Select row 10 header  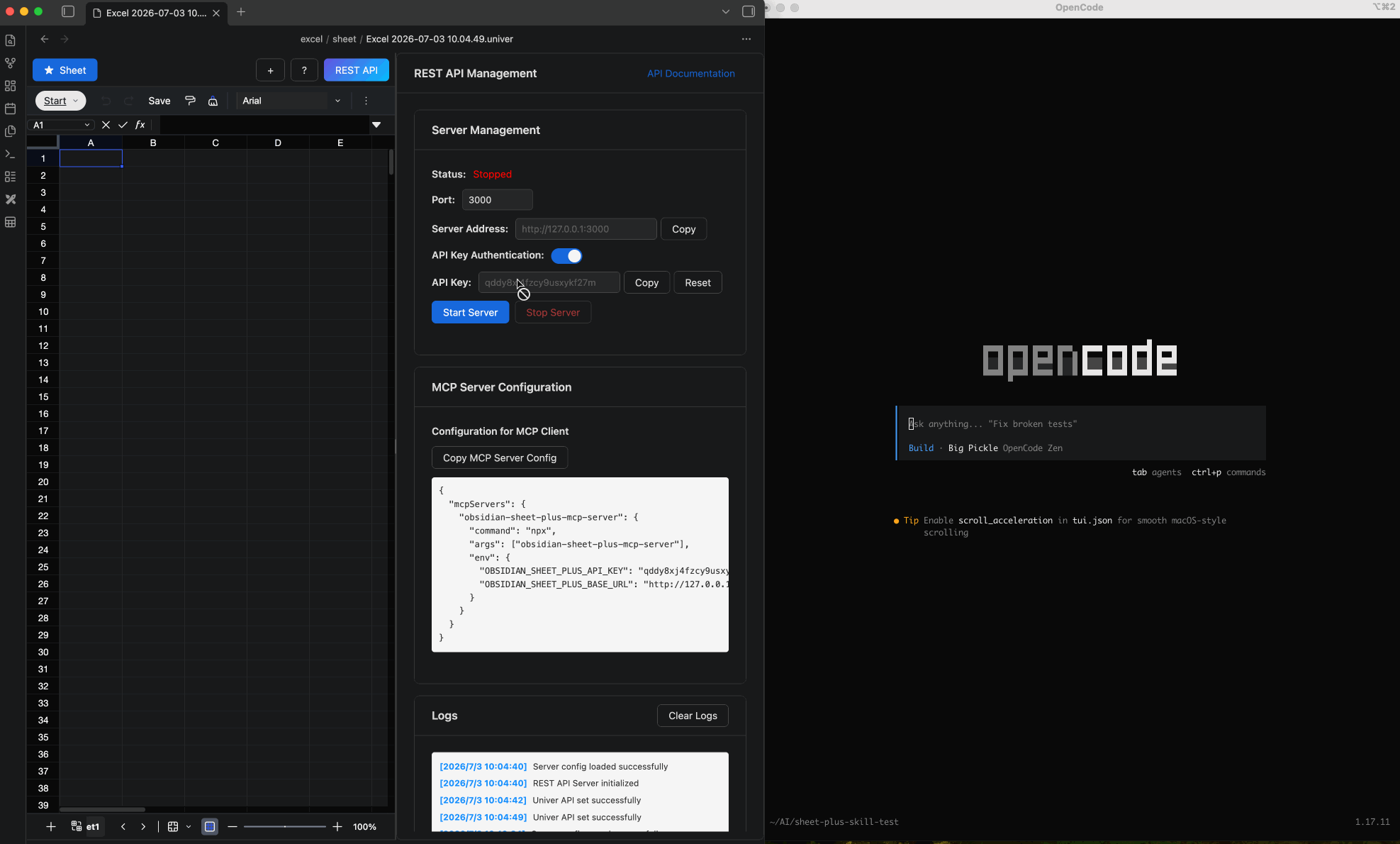tap(43, 311)
